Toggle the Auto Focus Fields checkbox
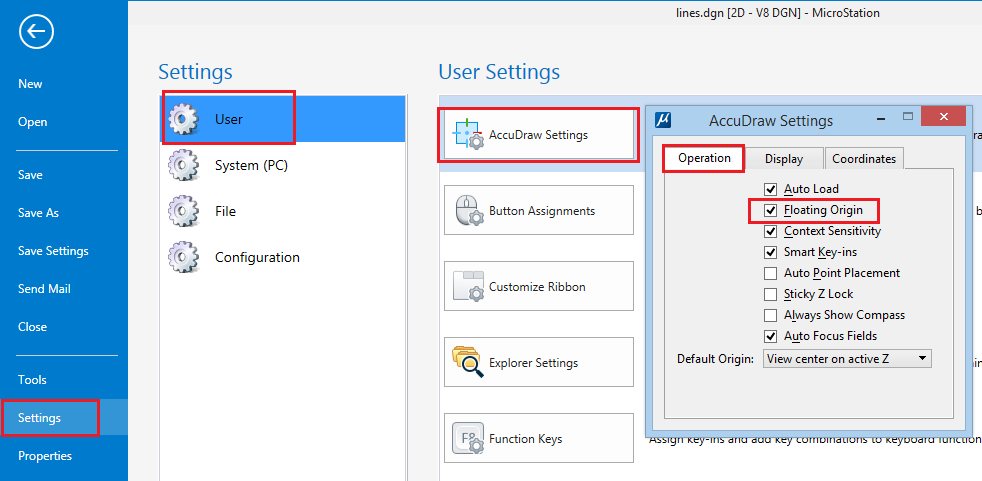Image resolution: width=982 pixels, height=481 pixels. 770,336
